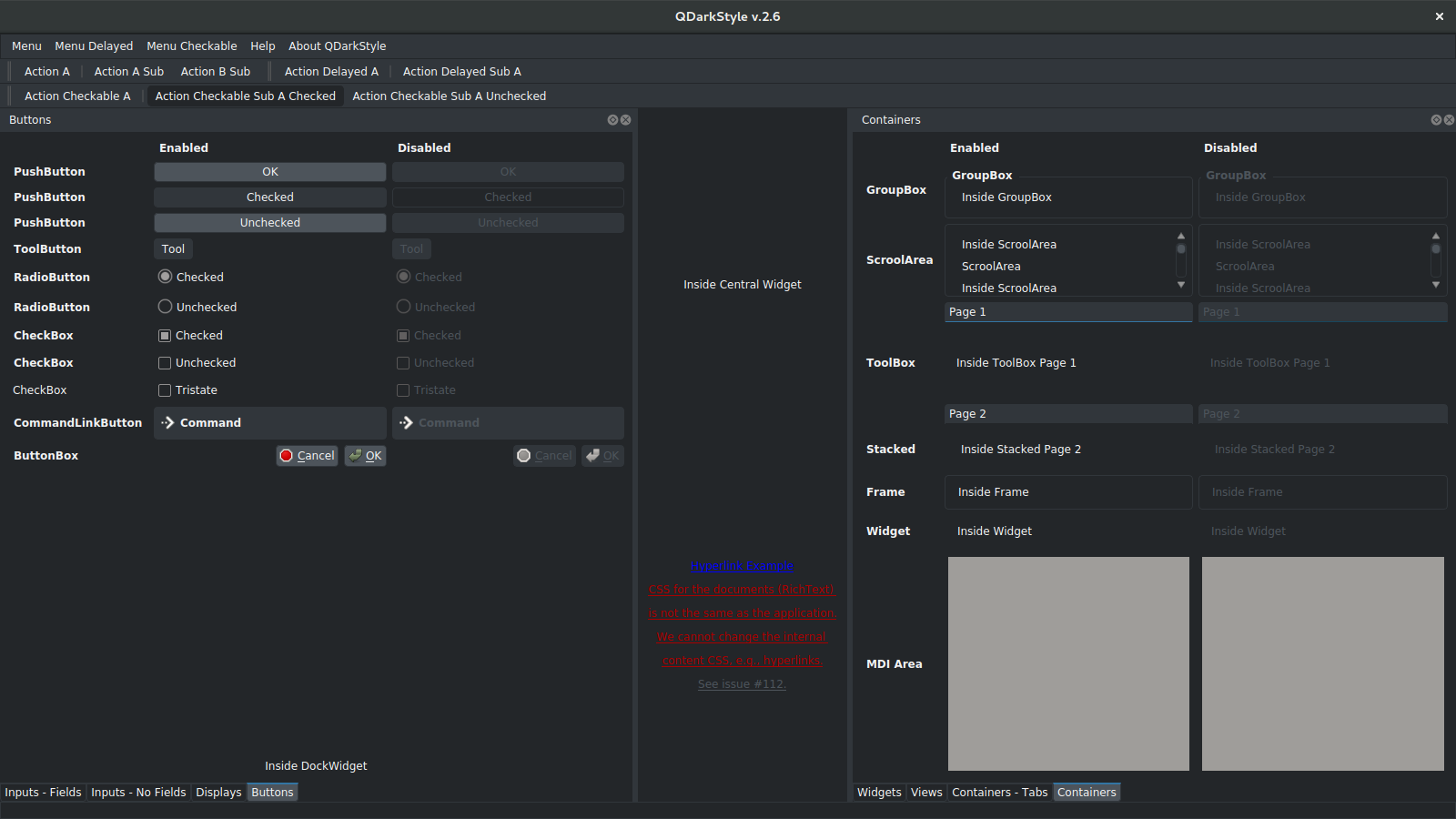Image resolution: width=1456 pixels, height=819 pixels.
Task: Click the enabled ScroolArea down arrow
Action: click(x=1181, y=285)
